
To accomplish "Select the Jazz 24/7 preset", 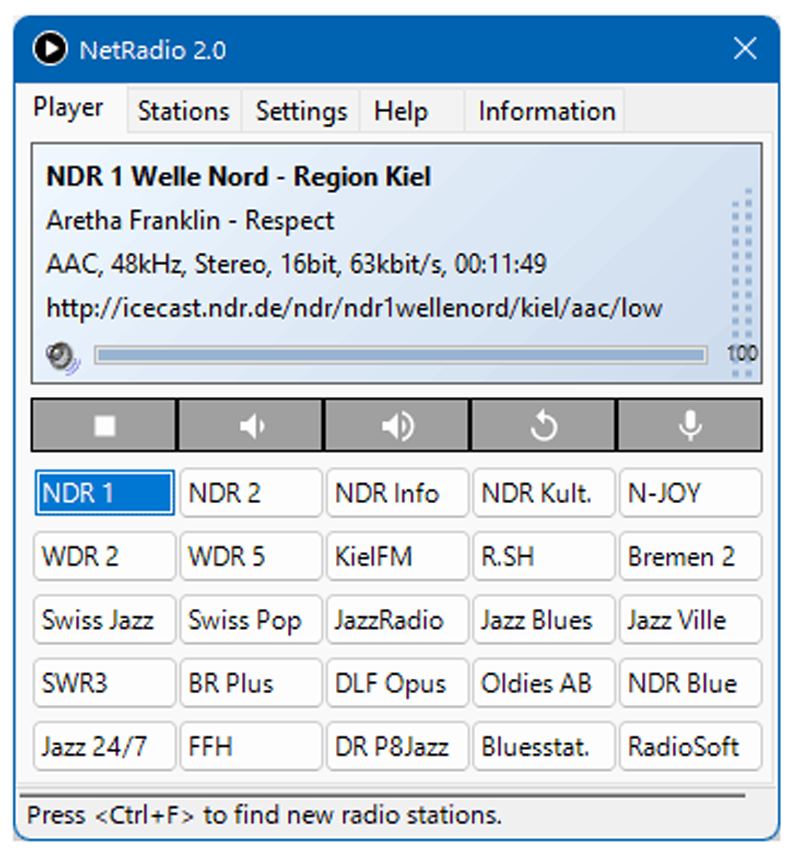I will point(104,746).
